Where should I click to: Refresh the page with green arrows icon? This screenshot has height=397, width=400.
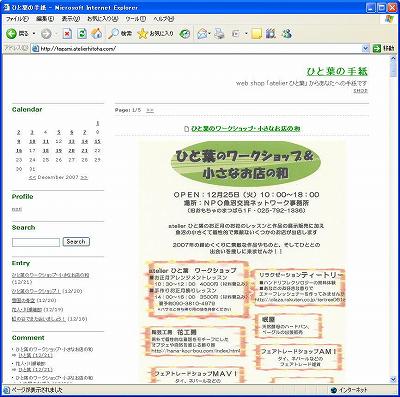(x=82, y=33)
